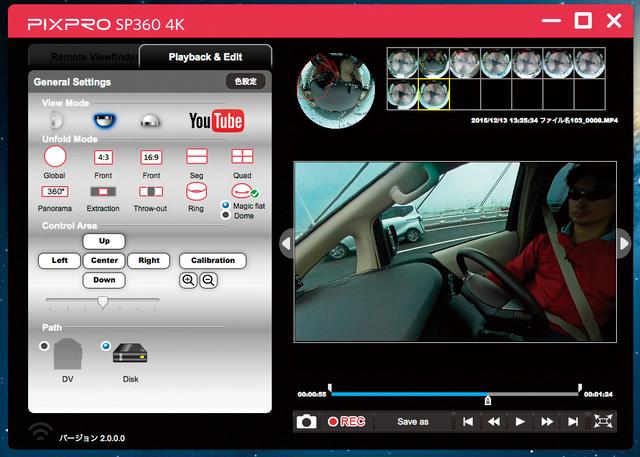The image size is (640, 457).
Task: Open third thumbnail in top row
Action: [465, 63]
